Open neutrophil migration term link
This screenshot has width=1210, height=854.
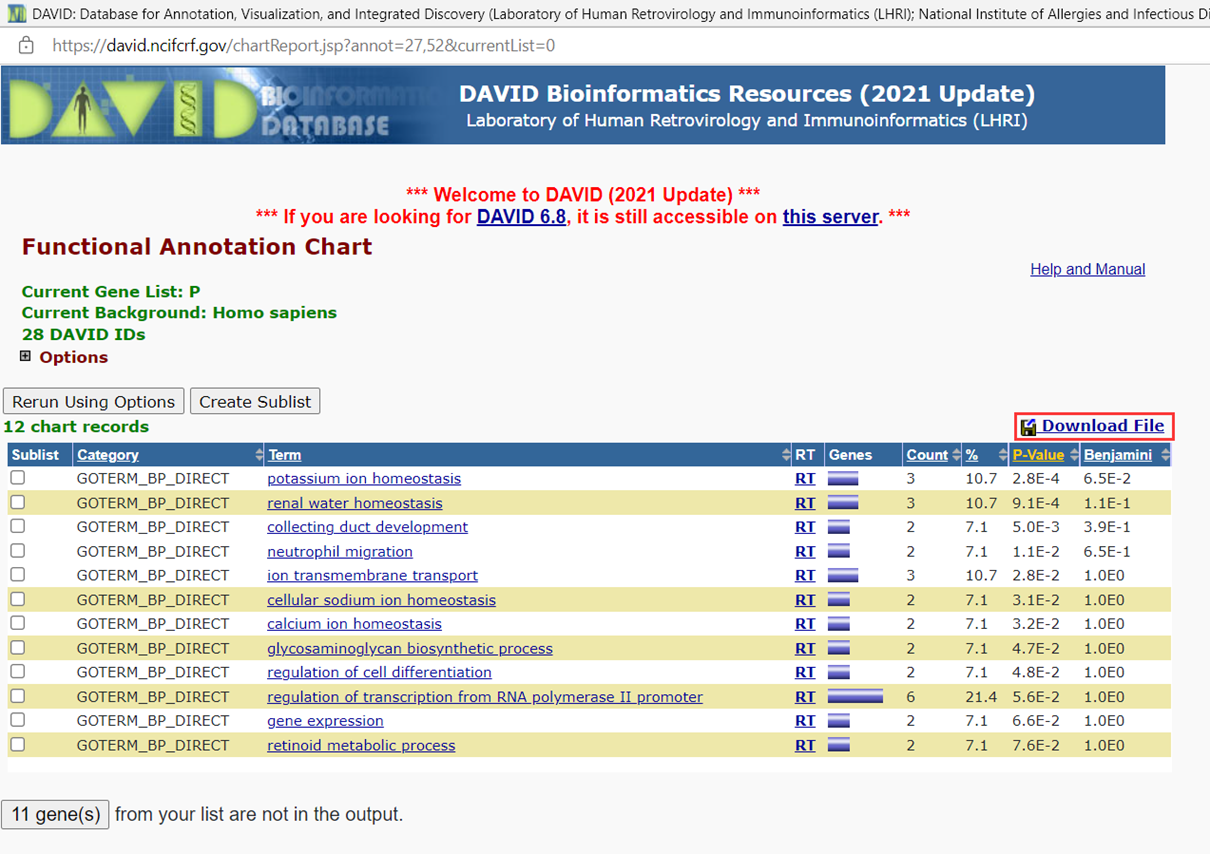point(340,552)
